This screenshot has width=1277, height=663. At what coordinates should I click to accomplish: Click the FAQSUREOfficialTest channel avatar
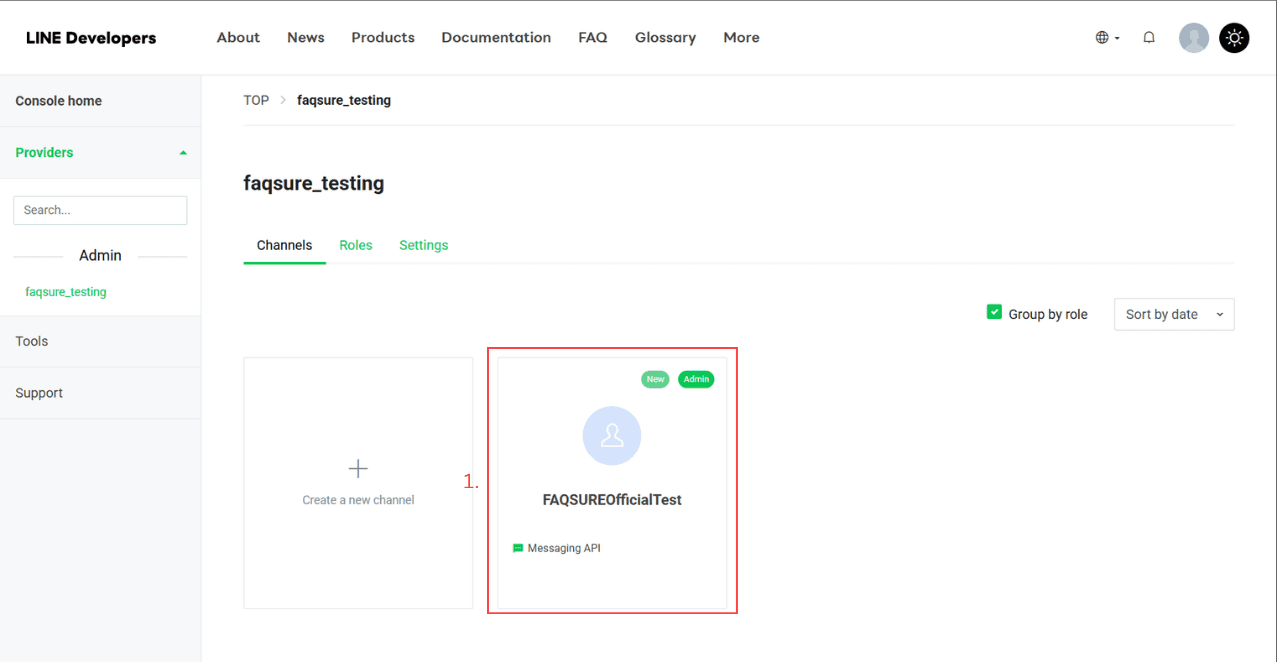(612, 436)
